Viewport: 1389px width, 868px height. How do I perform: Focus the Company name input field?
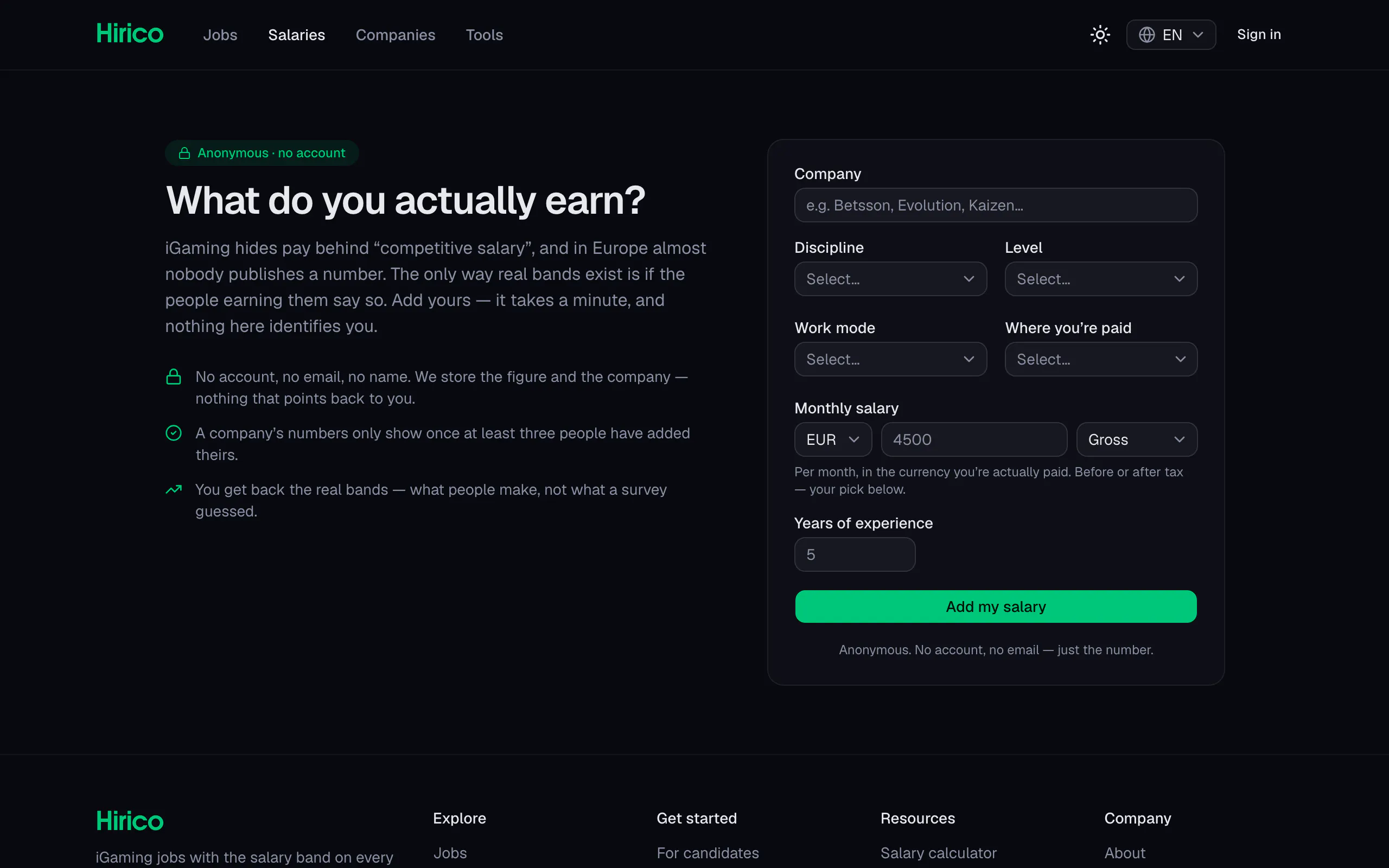tap(996, 205)
